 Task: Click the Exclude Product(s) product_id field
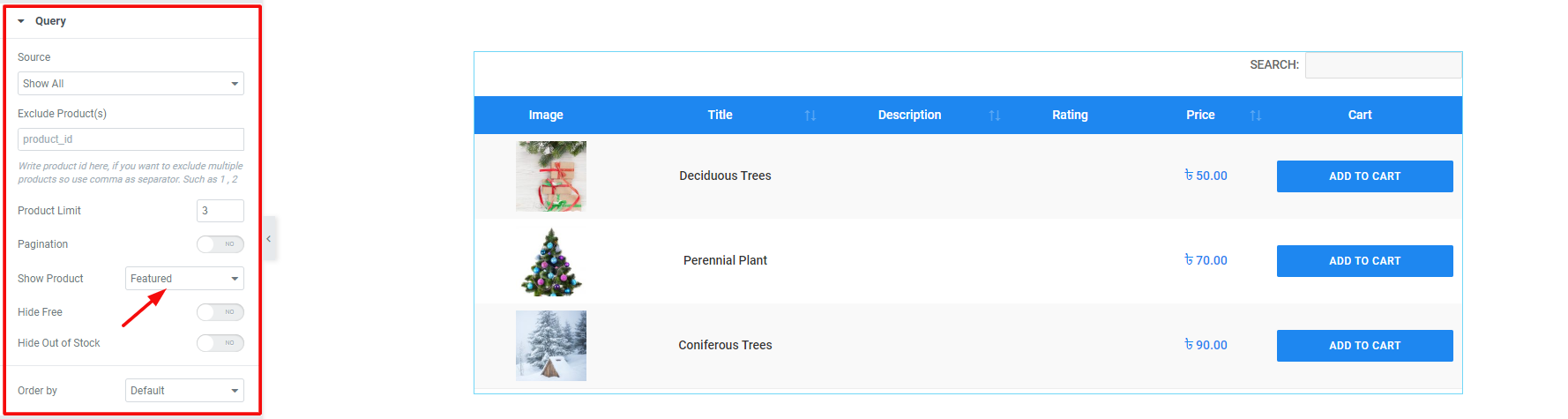point(131,139)
